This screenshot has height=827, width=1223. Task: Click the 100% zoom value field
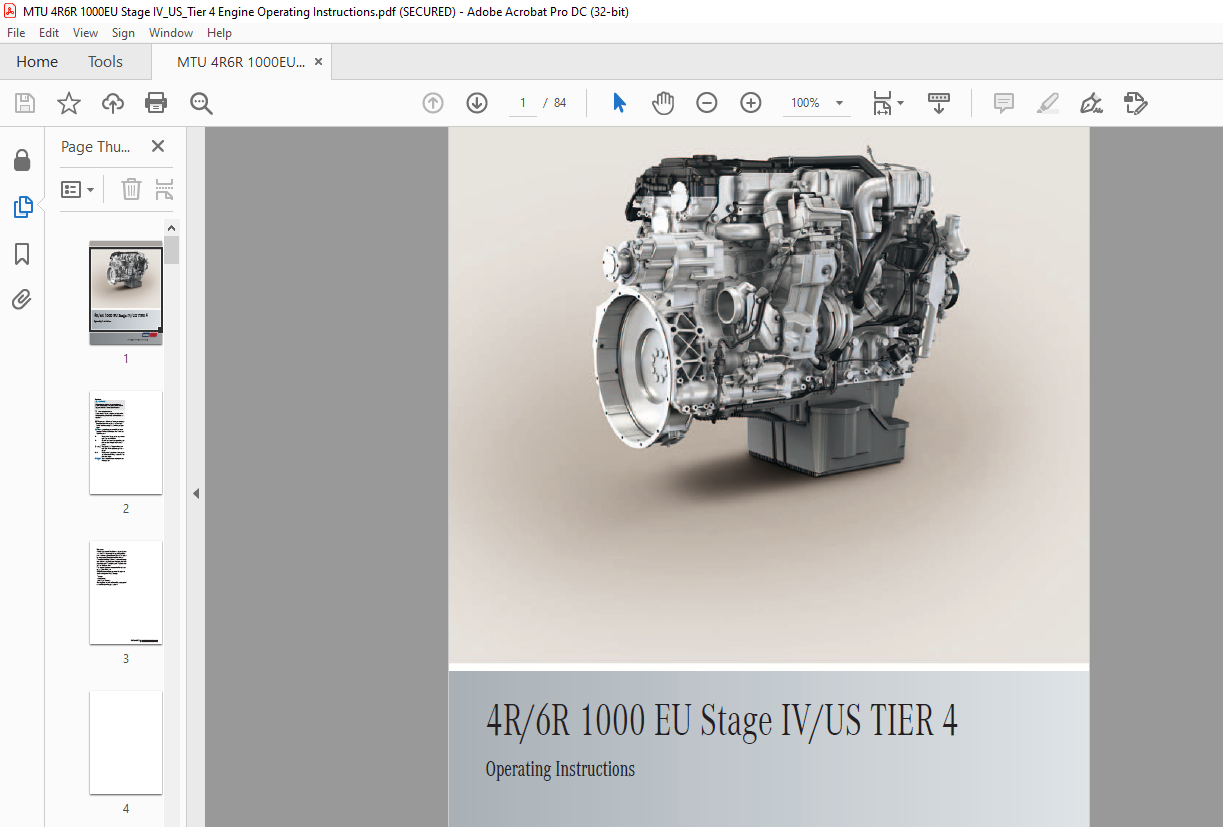coord(805,103)
